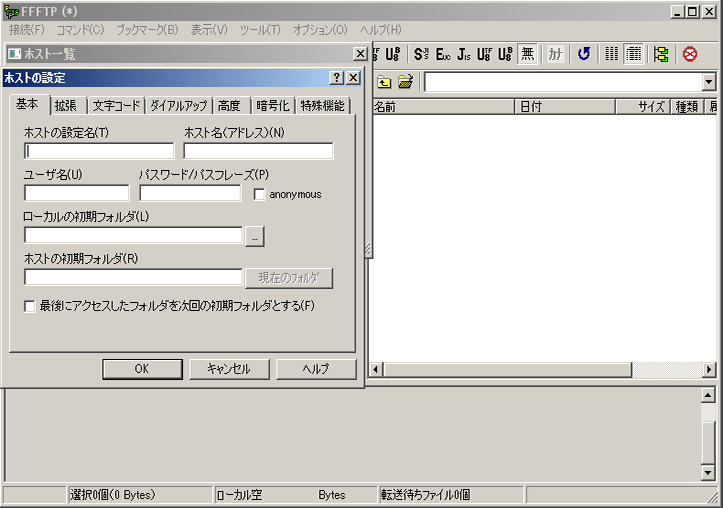
Task: Click the ヘルプ button in the dialog
Action: tap(316, 369)
